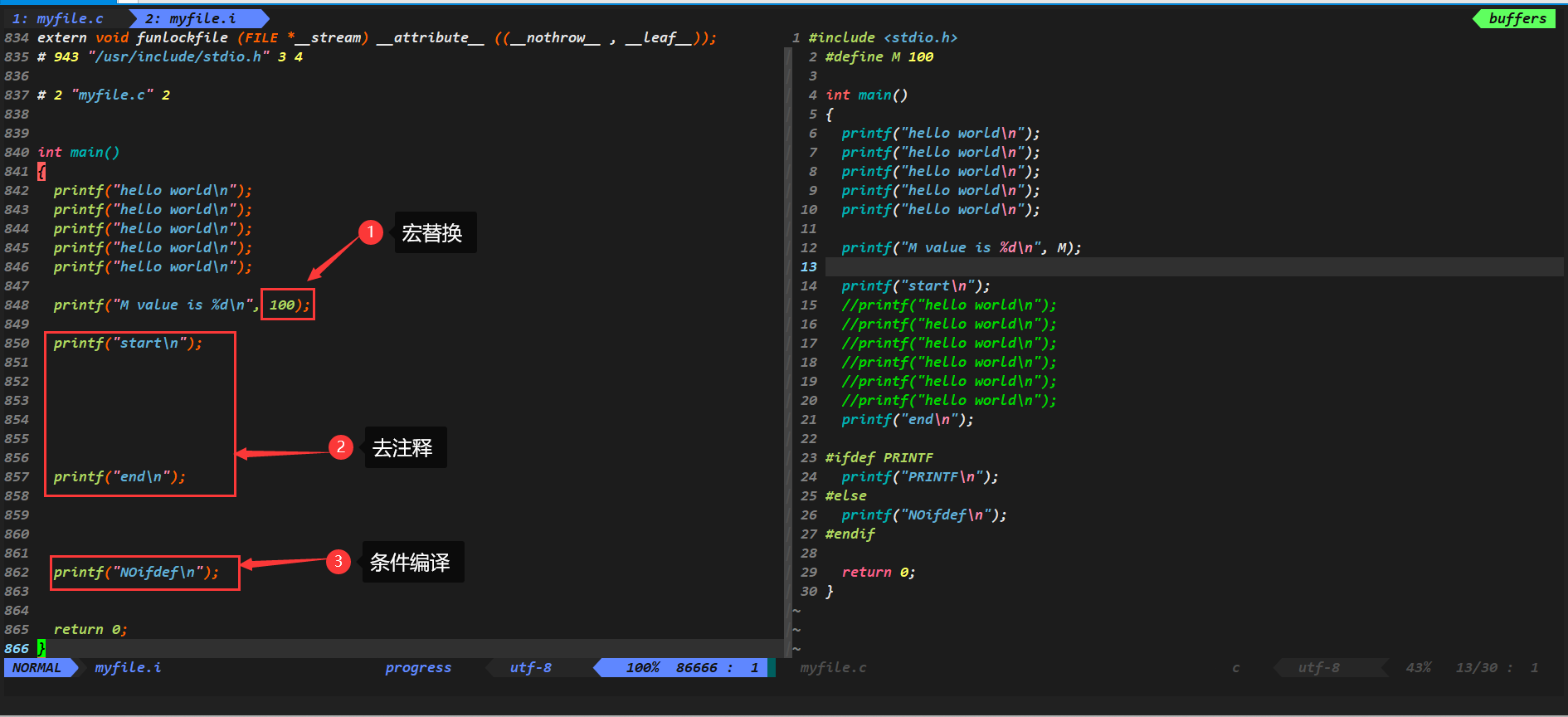
Task: Click 'return 0;' on line 865
Action: point(90,630)
